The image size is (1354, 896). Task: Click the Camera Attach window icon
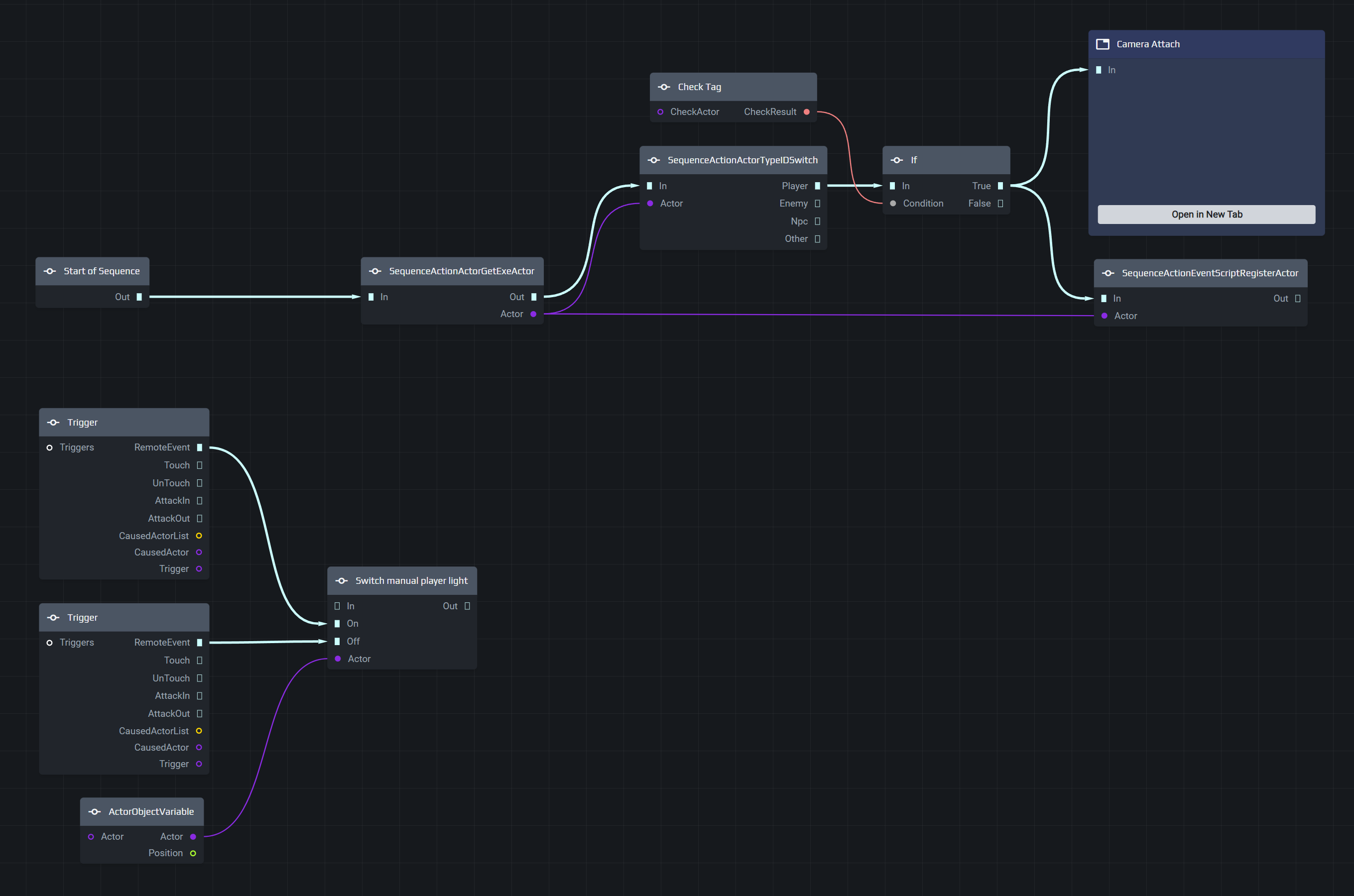(x=1103, y=44)
